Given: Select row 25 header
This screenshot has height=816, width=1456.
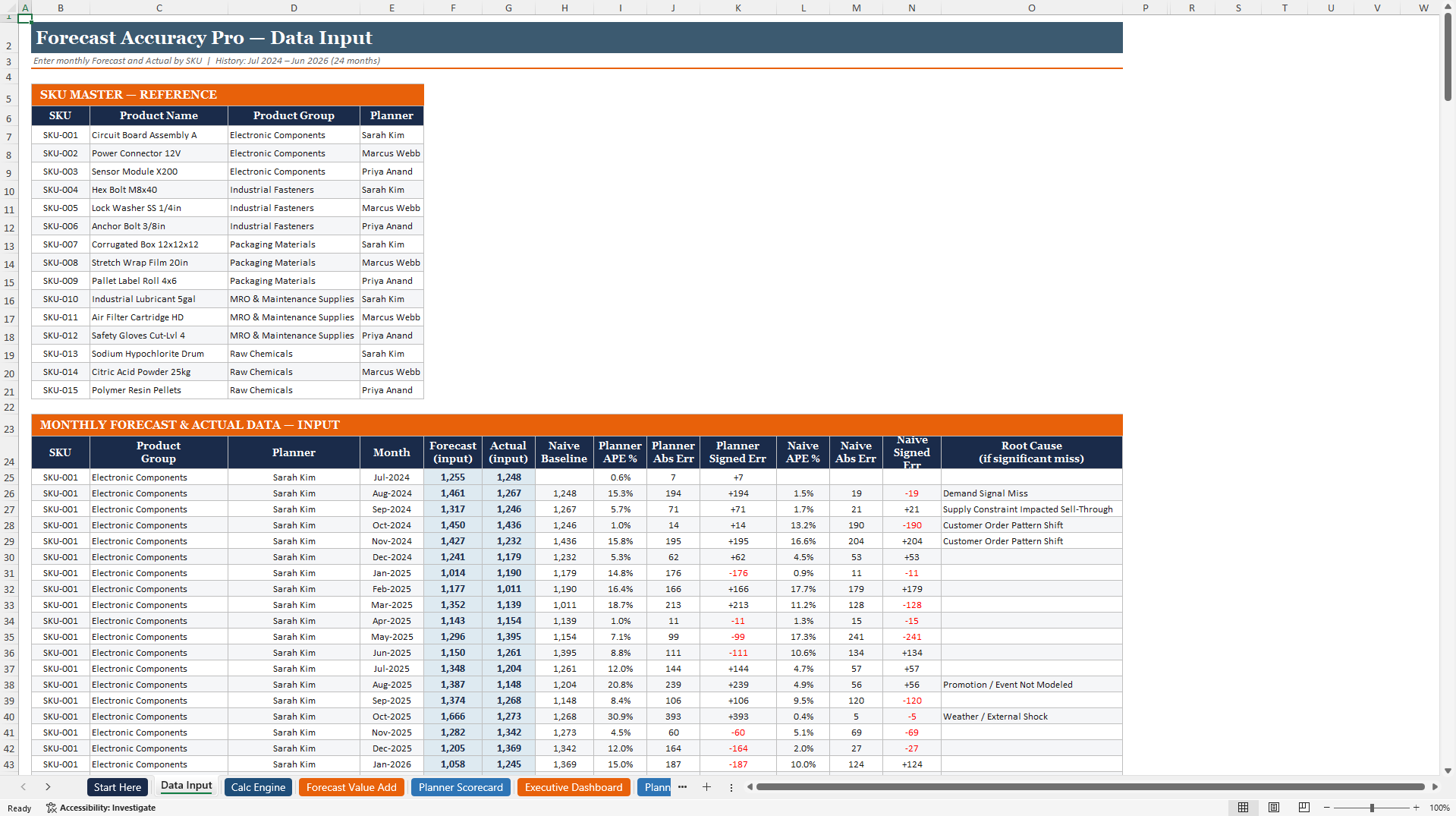Looking at the screenshot, I should click(9, 477).
